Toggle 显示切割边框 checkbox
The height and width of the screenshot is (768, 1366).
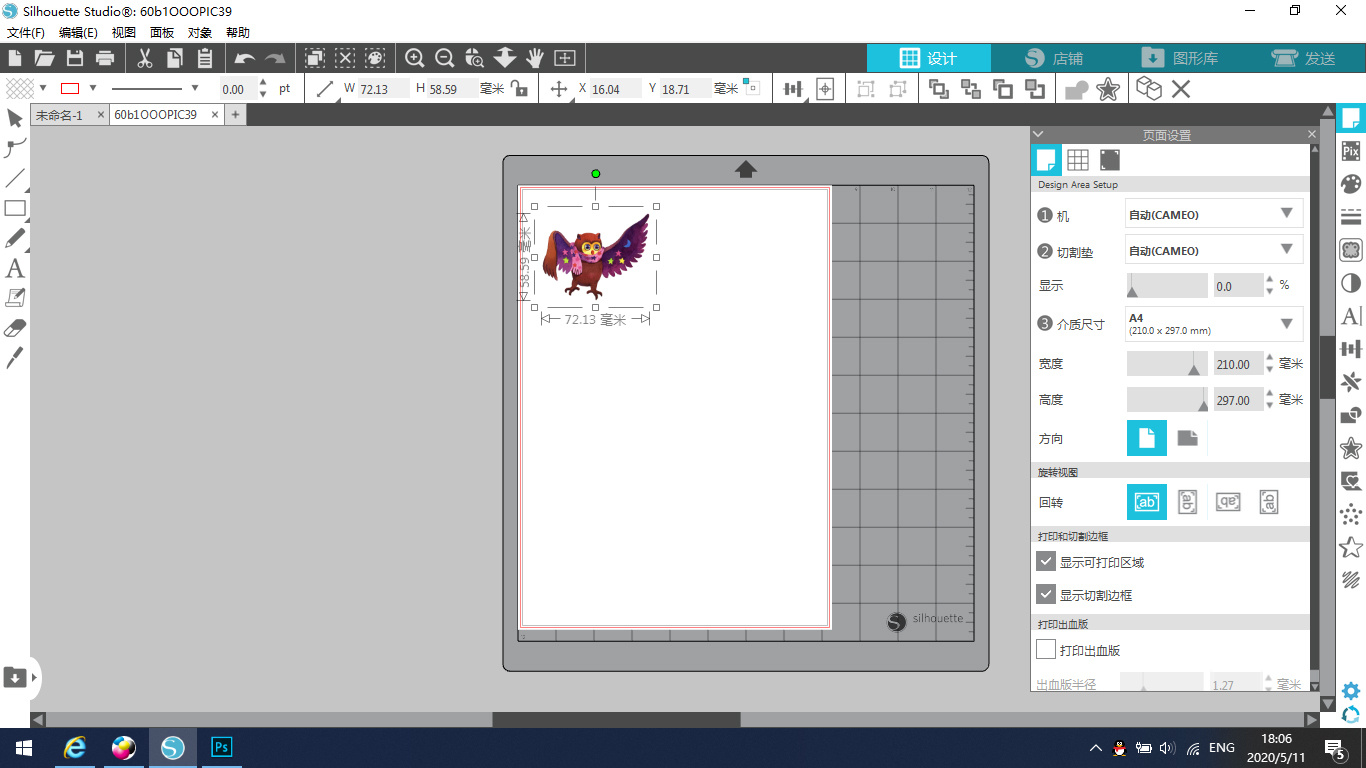(1046, 594)
